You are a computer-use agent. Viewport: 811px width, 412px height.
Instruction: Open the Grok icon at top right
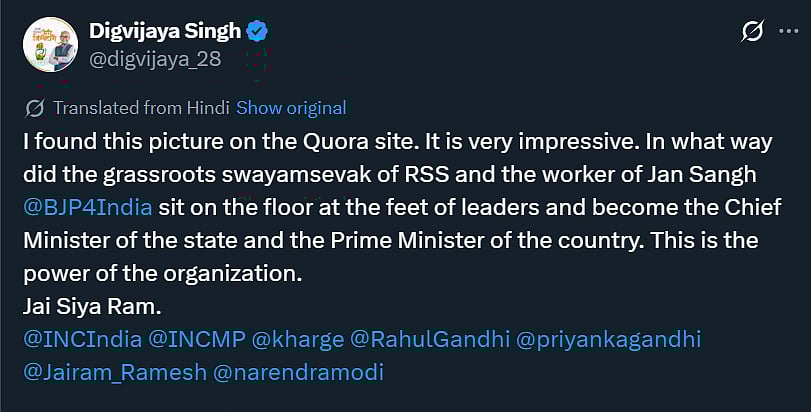point(752,32)
